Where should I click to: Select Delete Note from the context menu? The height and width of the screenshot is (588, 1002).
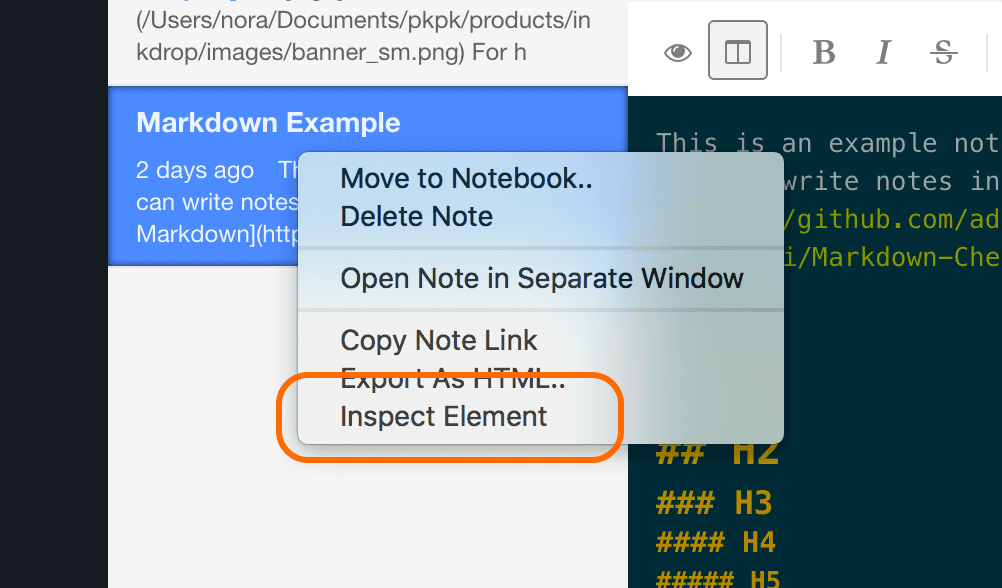click(417, 216)
